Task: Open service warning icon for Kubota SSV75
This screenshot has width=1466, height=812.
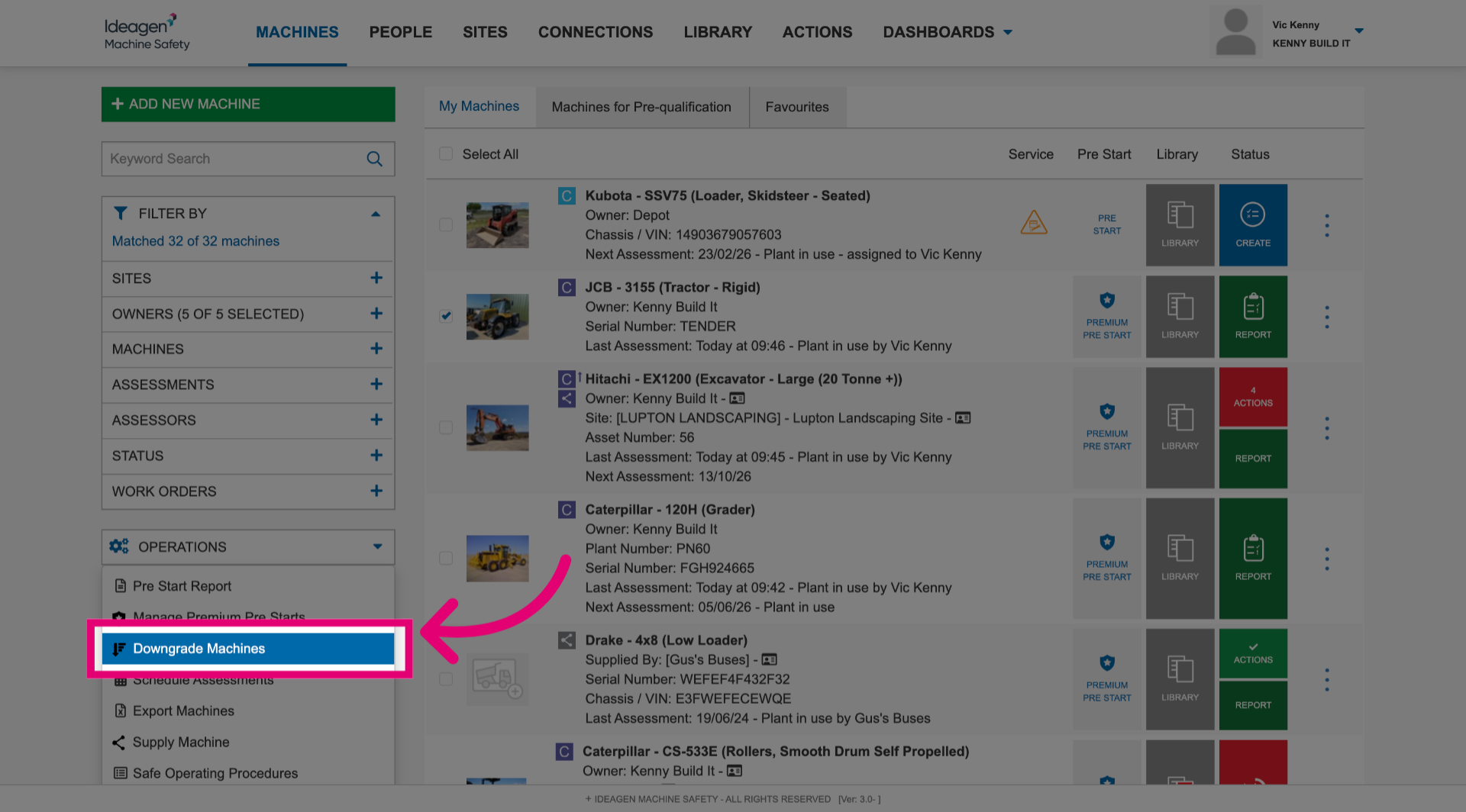Action: 1034,223
